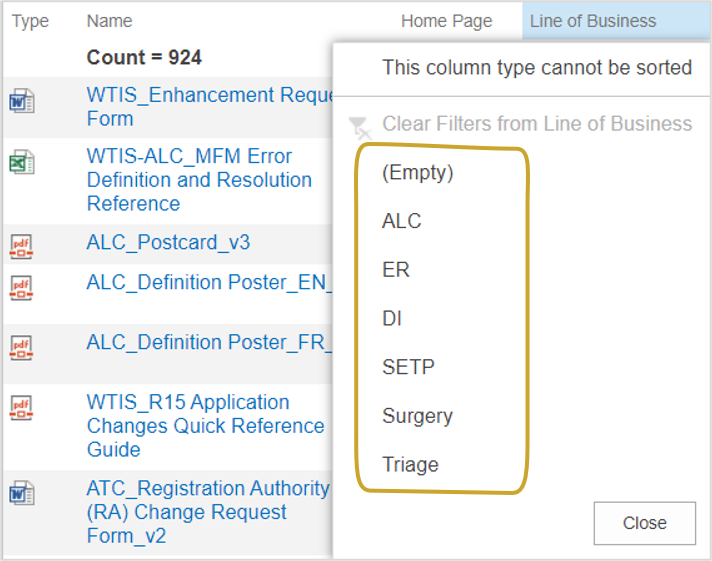This screenshot has height=561, width=712.
Task: Click the Home Page column header
Action: (x=446, y=21)
